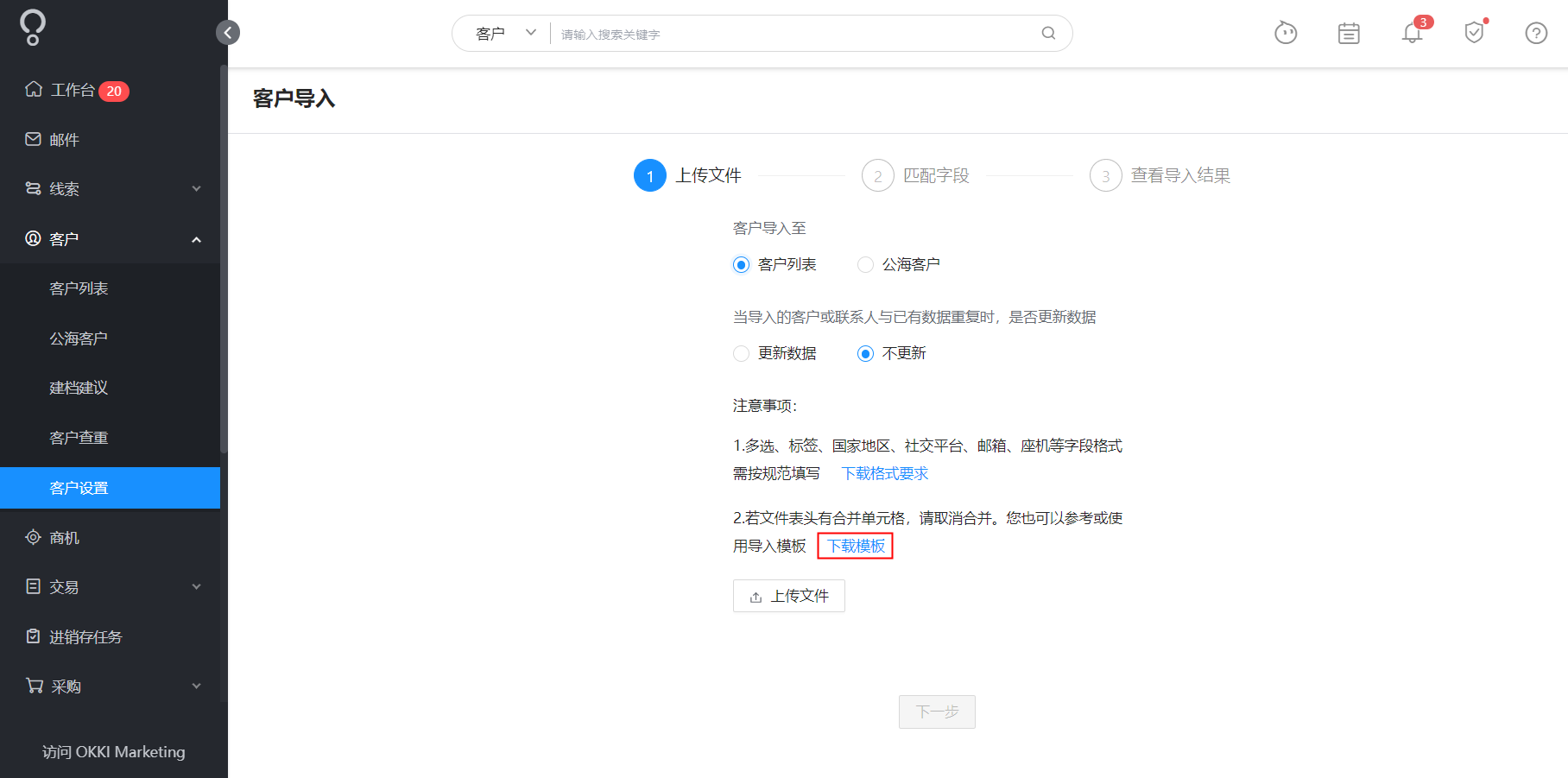Expand the 采购 sidebar section
Viewport: 1568px width, 778px height.
(196, 686)
